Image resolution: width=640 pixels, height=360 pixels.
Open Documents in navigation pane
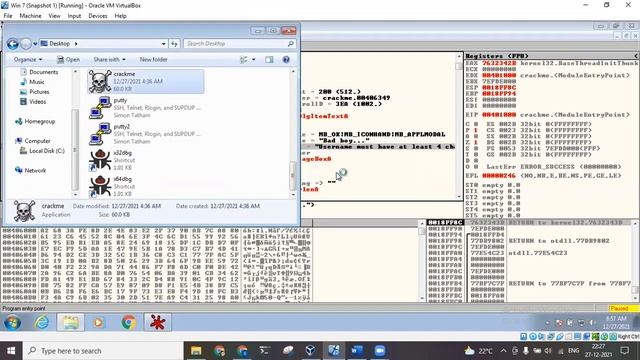[39, 72]
